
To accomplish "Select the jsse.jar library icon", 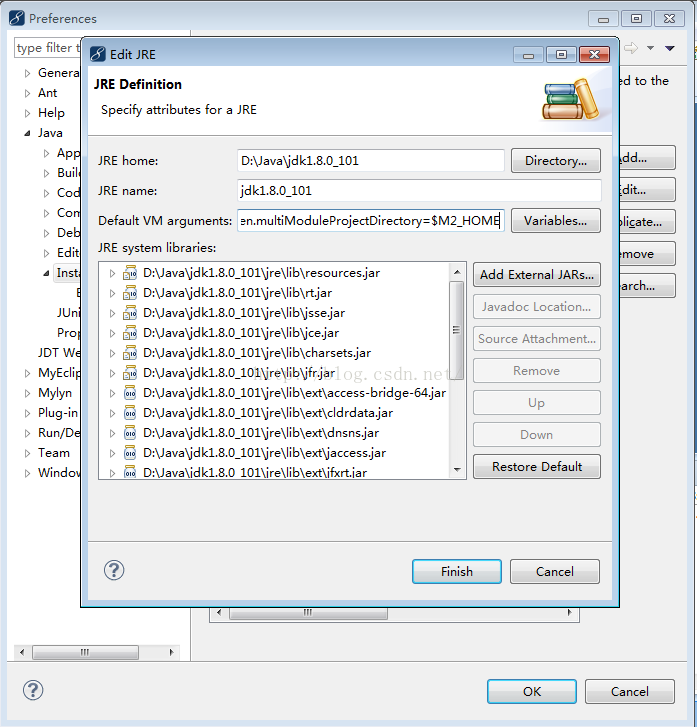I will [x=130, y=313].
